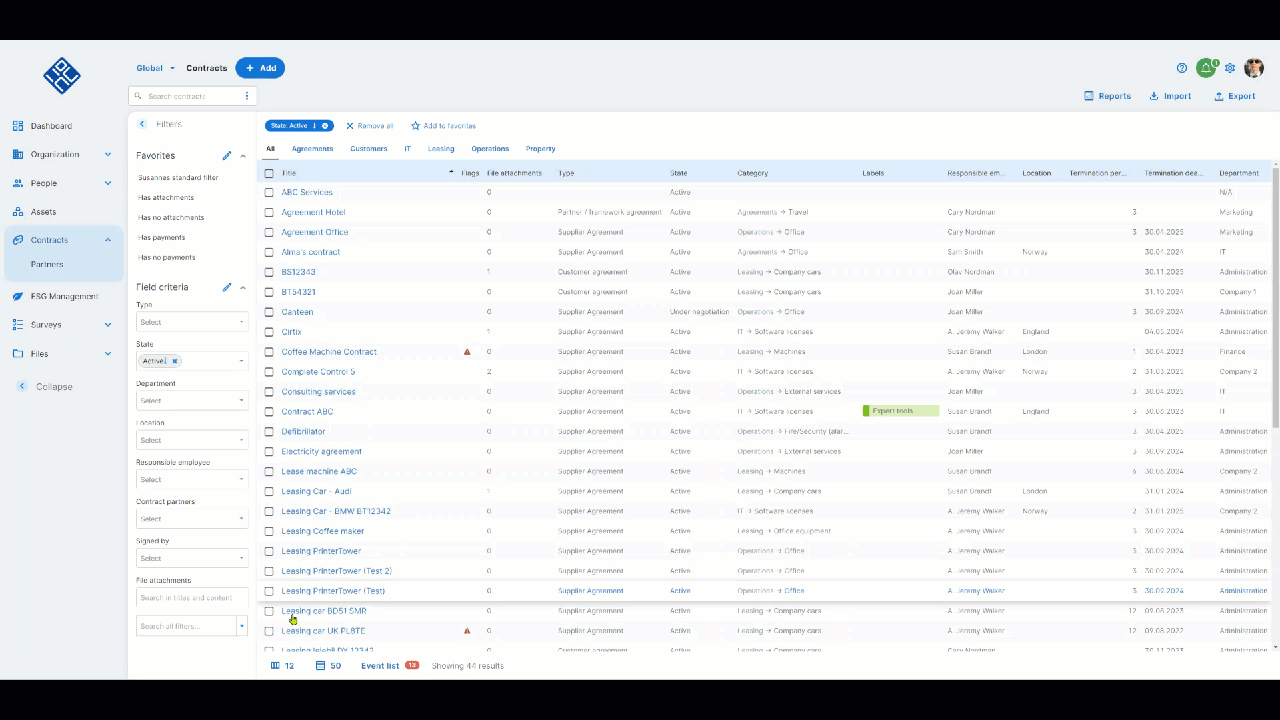Switch to the Property tab
Viewport: 1280px width, 720px height.
540,149
